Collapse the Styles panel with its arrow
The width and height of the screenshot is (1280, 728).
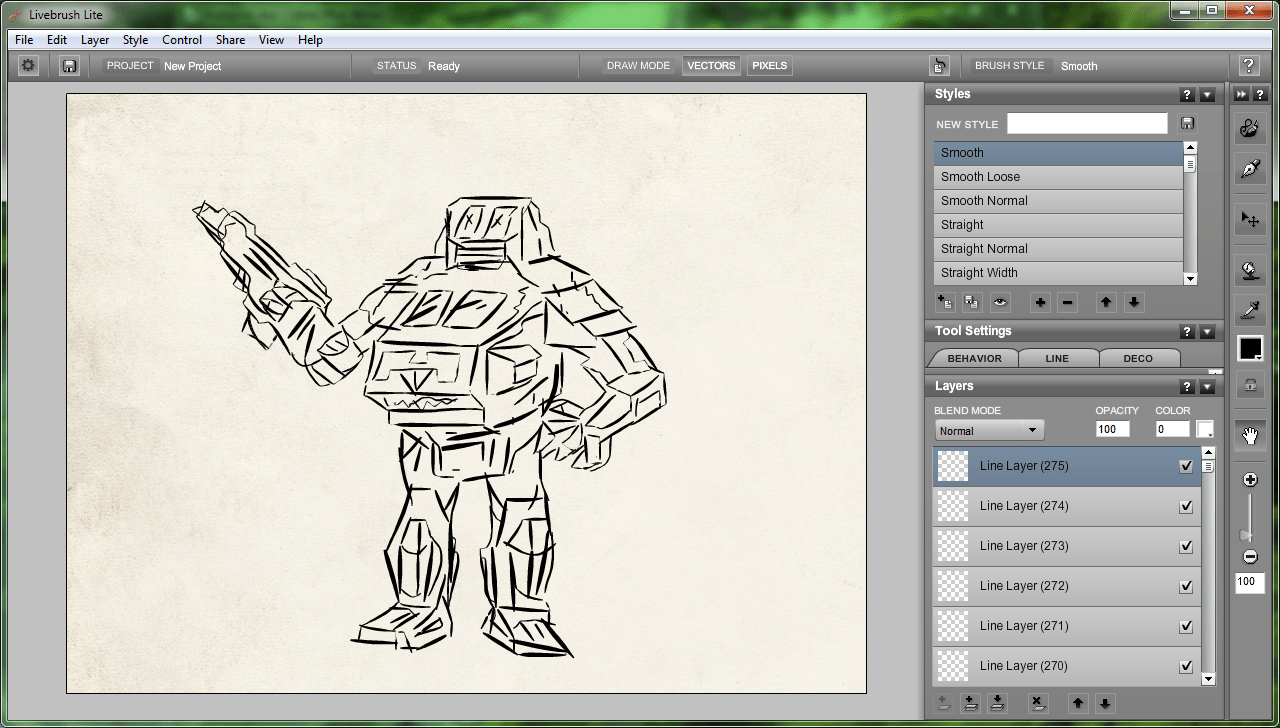1207,95
